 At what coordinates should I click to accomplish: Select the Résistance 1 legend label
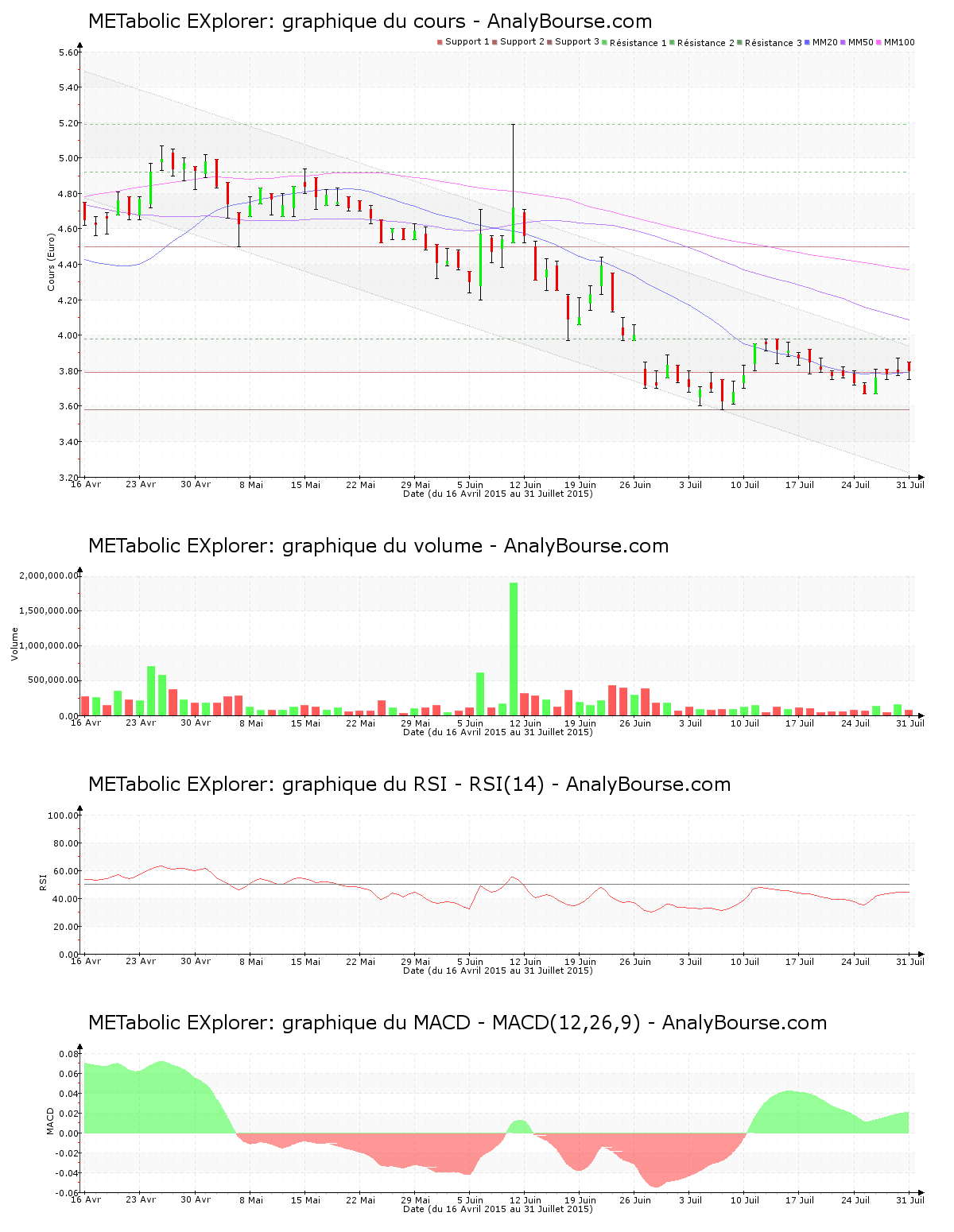[x=638, y=43]
